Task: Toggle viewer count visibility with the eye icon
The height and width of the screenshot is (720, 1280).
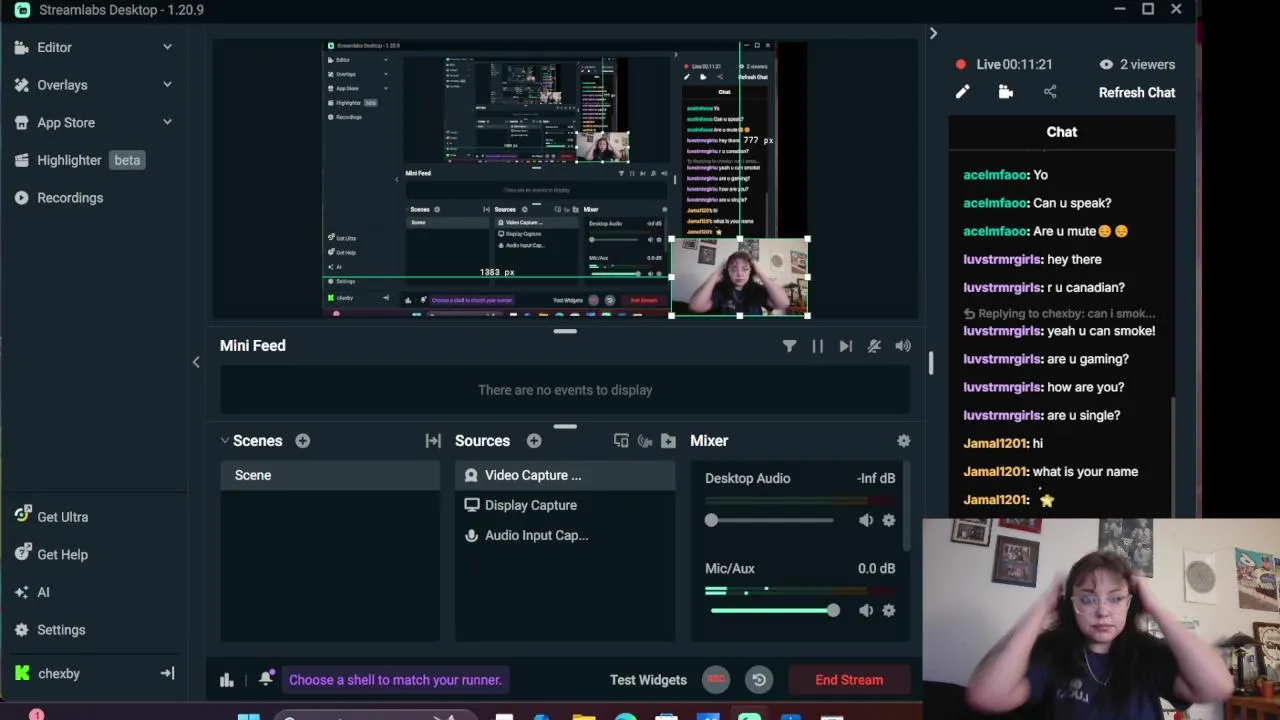Action: tap(1106, 64)
